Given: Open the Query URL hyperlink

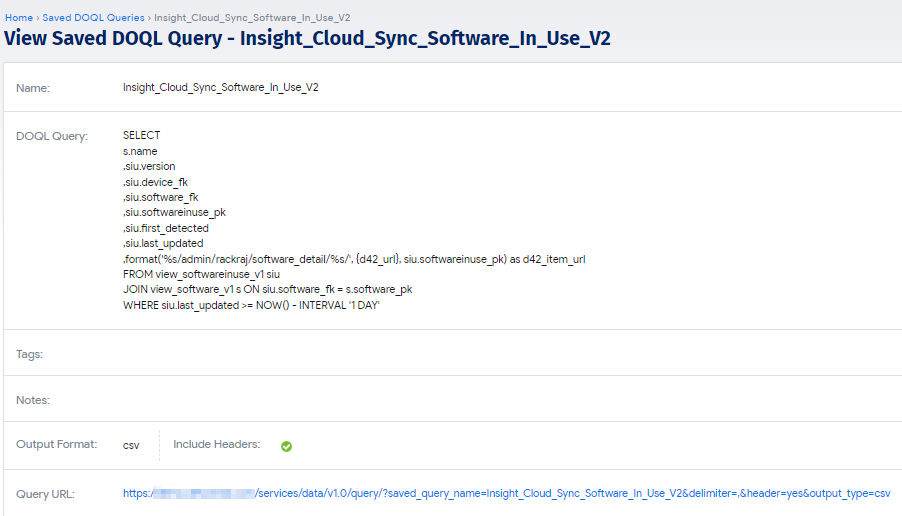Looking at the screenshot, I should 506,493.
